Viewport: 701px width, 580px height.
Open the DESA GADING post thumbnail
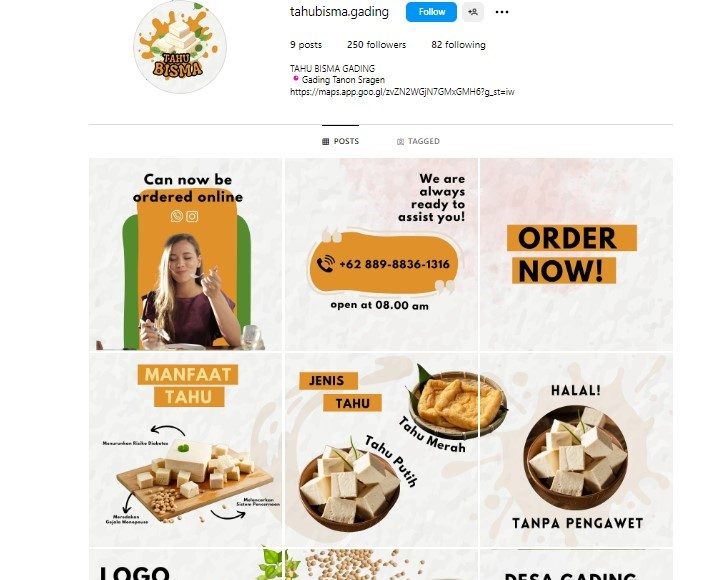[x=576, y=565]
